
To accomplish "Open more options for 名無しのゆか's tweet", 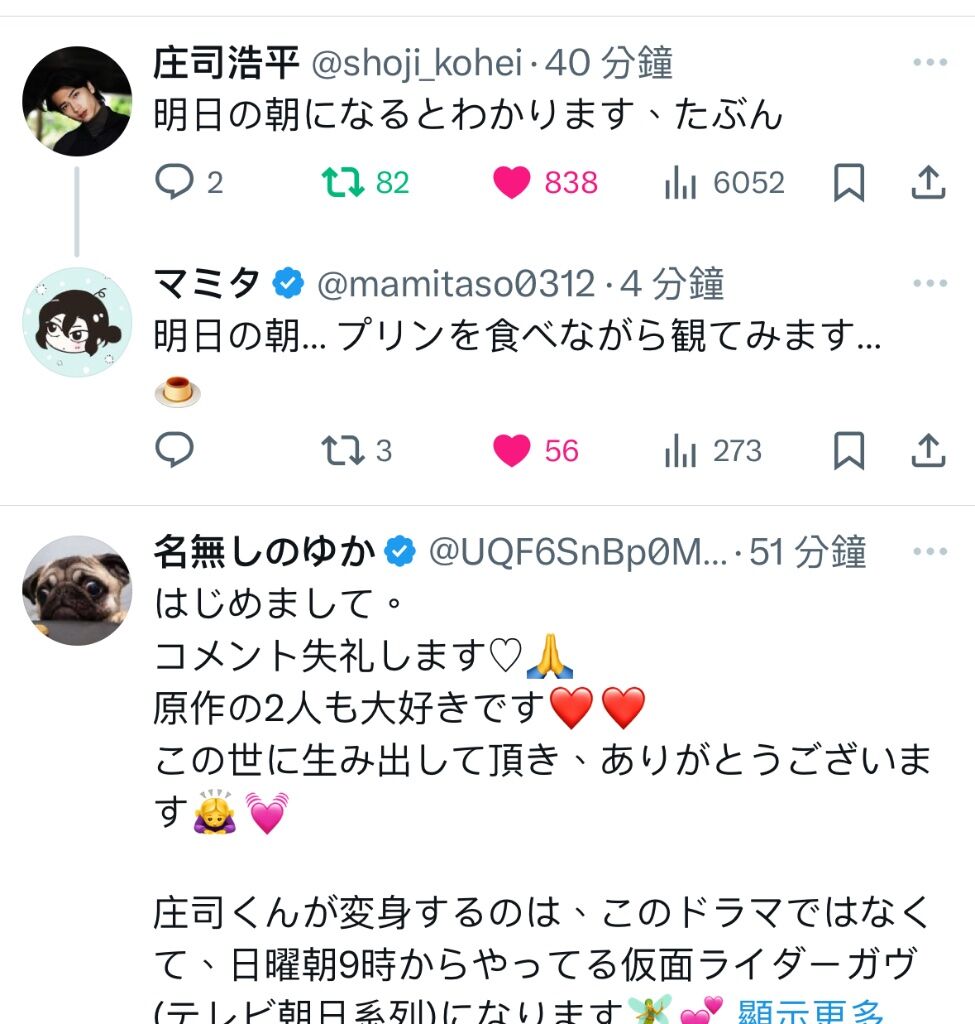I will [x=929, y=552].
